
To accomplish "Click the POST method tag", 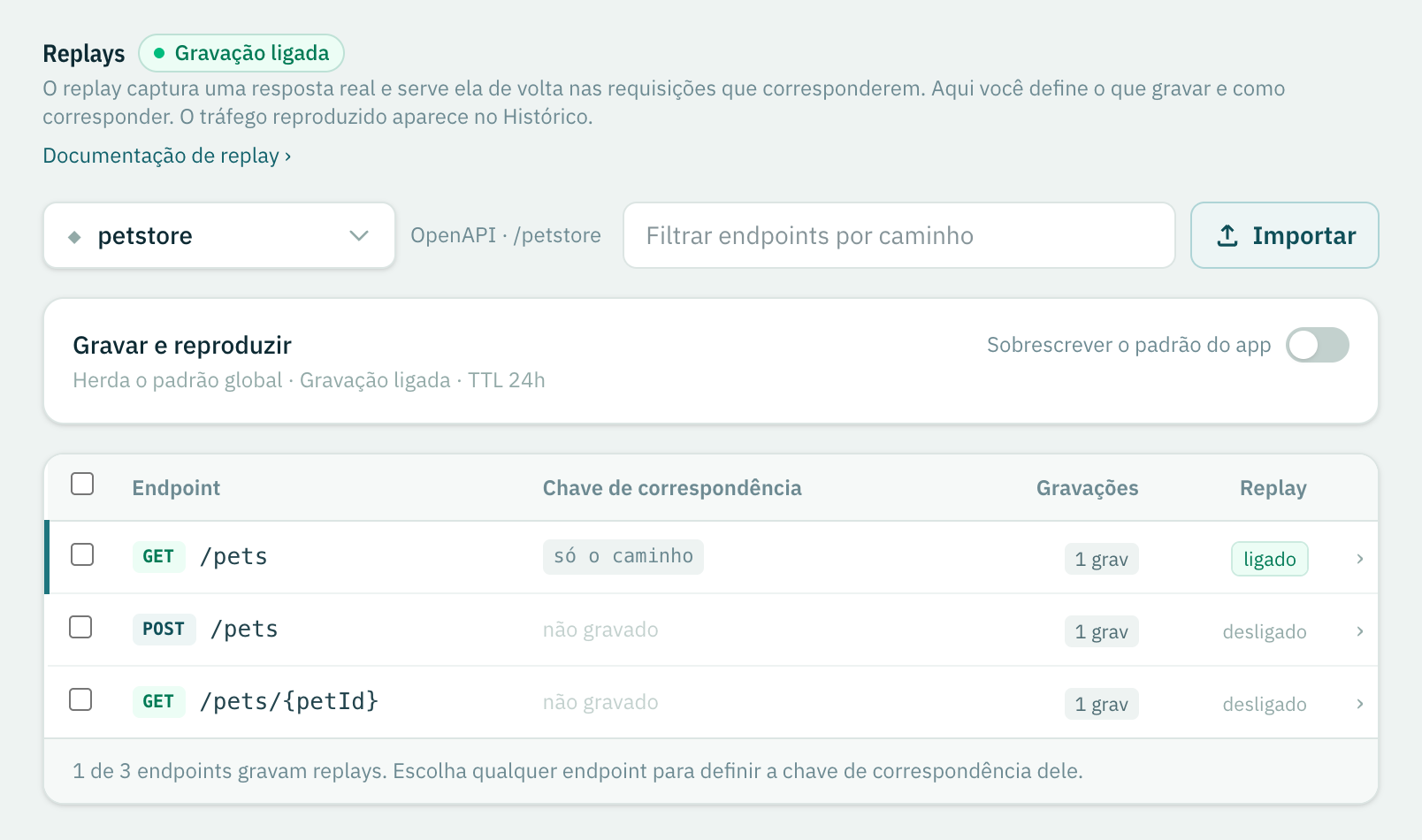I will pos(164,629).
